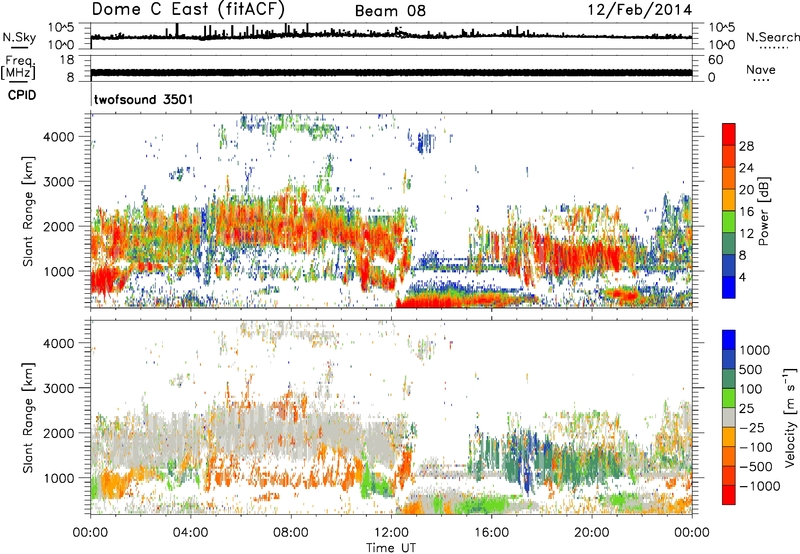
Task: Click the '-500' label on the Velocity color bar
Action: (x=756, y=466)
